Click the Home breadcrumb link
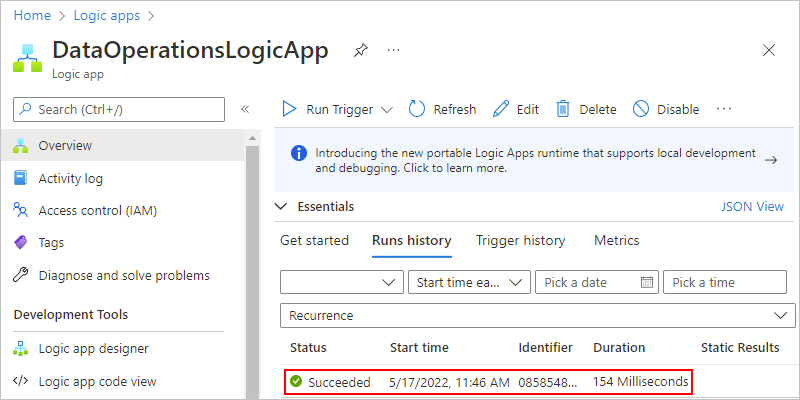The height and width of the screenshot is (400, 800). 32,16
